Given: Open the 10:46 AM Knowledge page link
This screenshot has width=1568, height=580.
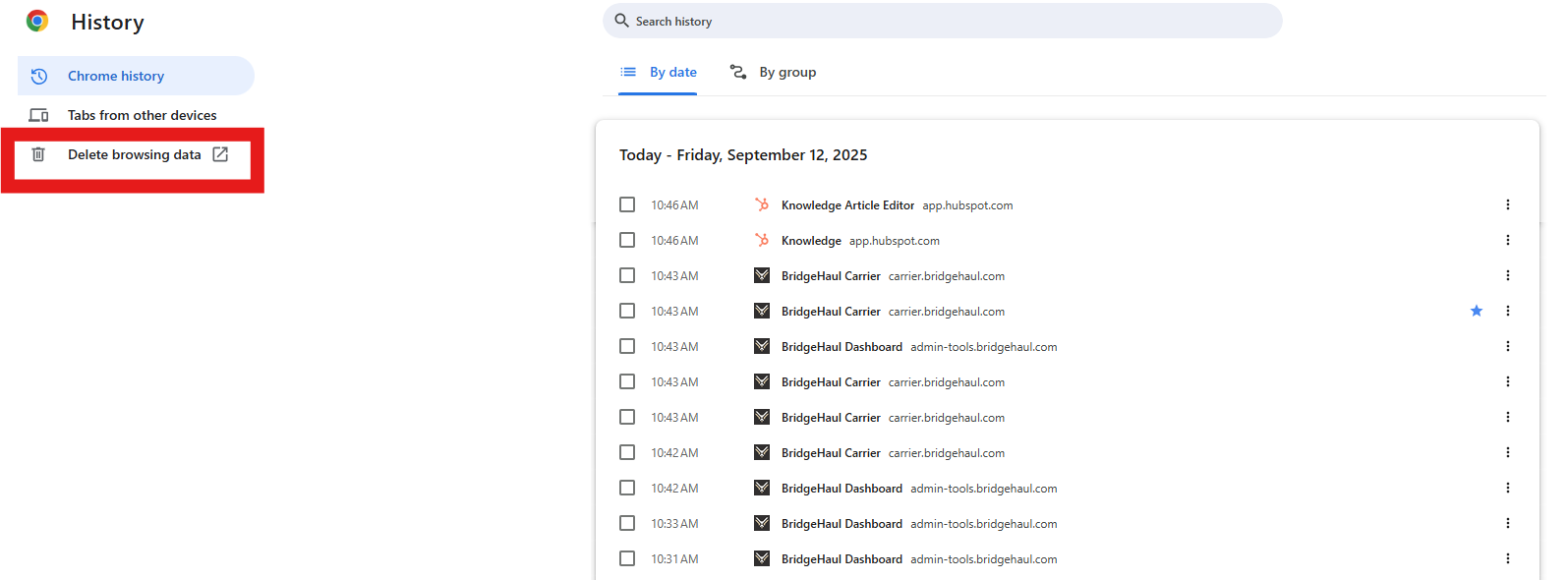Looking at the screenshot, I should pos(811,241).
